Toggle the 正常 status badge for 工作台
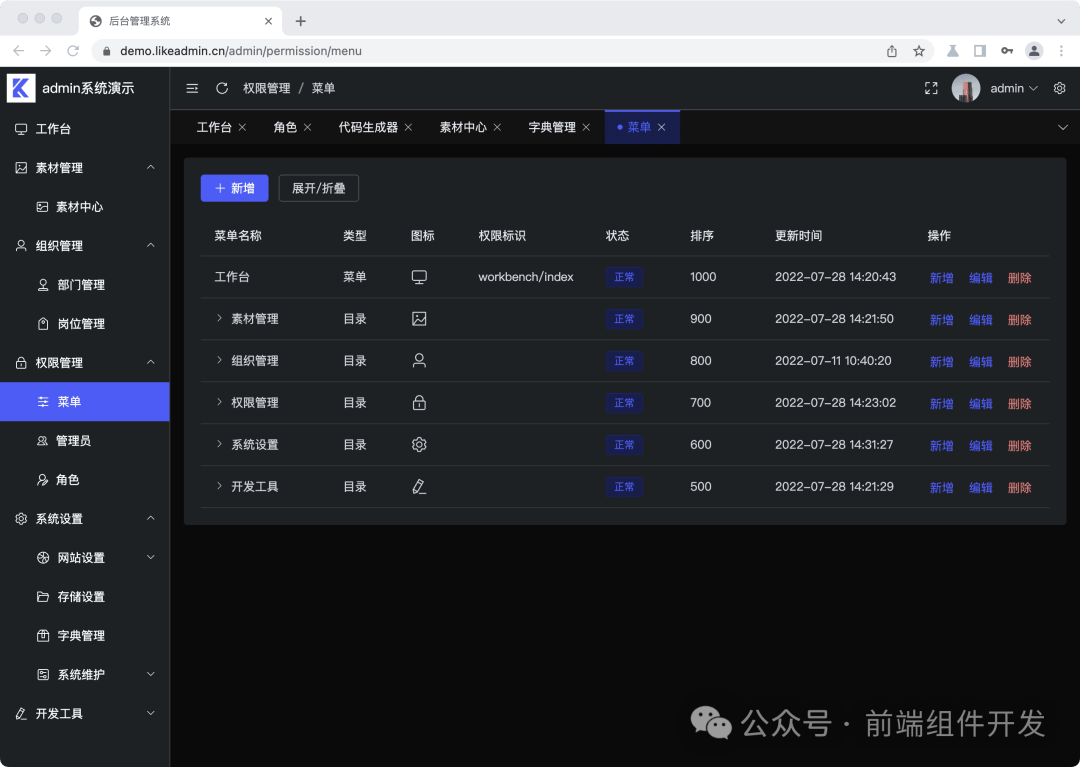This screenshot has height=767, width=1080. (623, 277)
